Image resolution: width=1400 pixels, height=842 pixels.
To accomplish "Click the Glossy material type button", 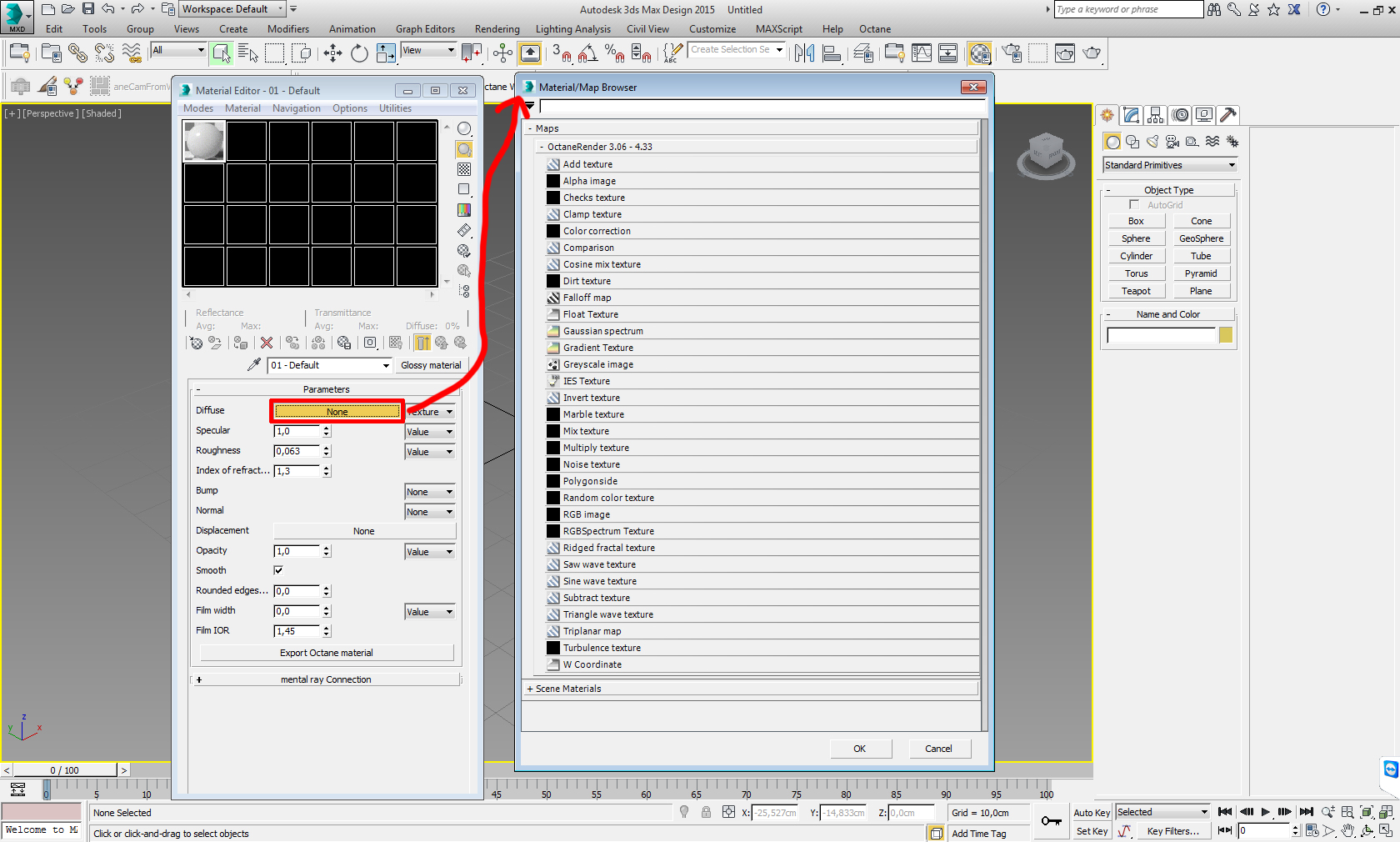I will [x=431, y=365].
